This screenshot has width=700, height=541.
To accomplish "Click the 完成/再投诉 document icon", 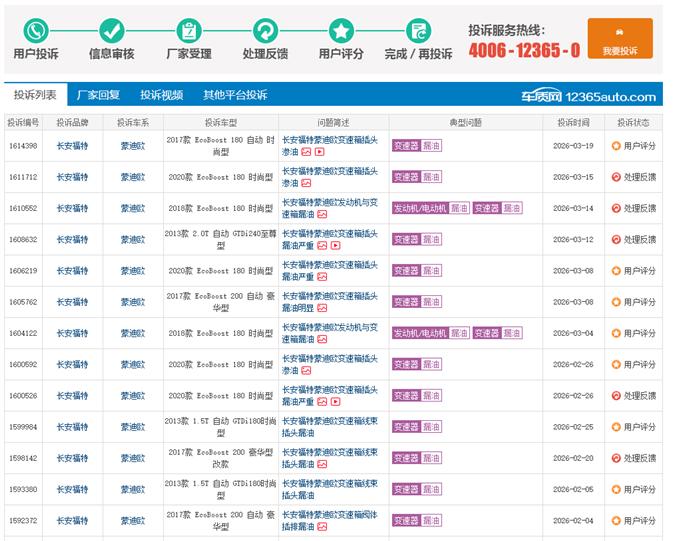I will tap(418, 31).
